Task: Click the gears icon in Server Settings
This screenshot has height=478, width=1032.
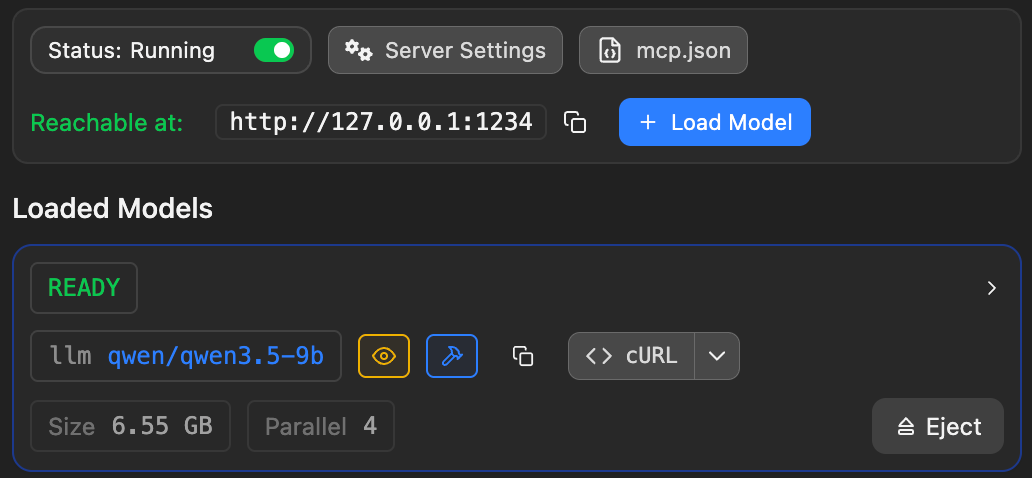Action: pyautogui.click(x=359, y=50)
